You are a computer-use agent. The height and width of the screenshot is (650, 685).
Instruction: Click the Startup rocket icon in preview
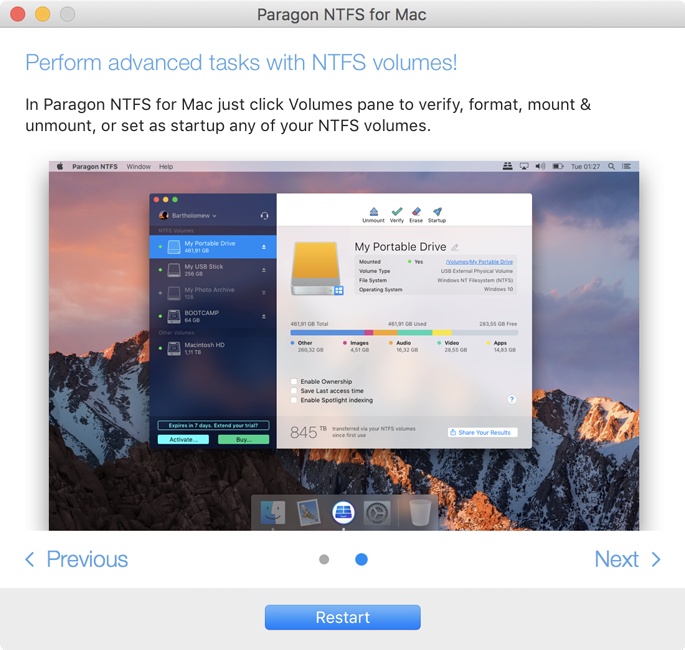click(x=437, y=214)
